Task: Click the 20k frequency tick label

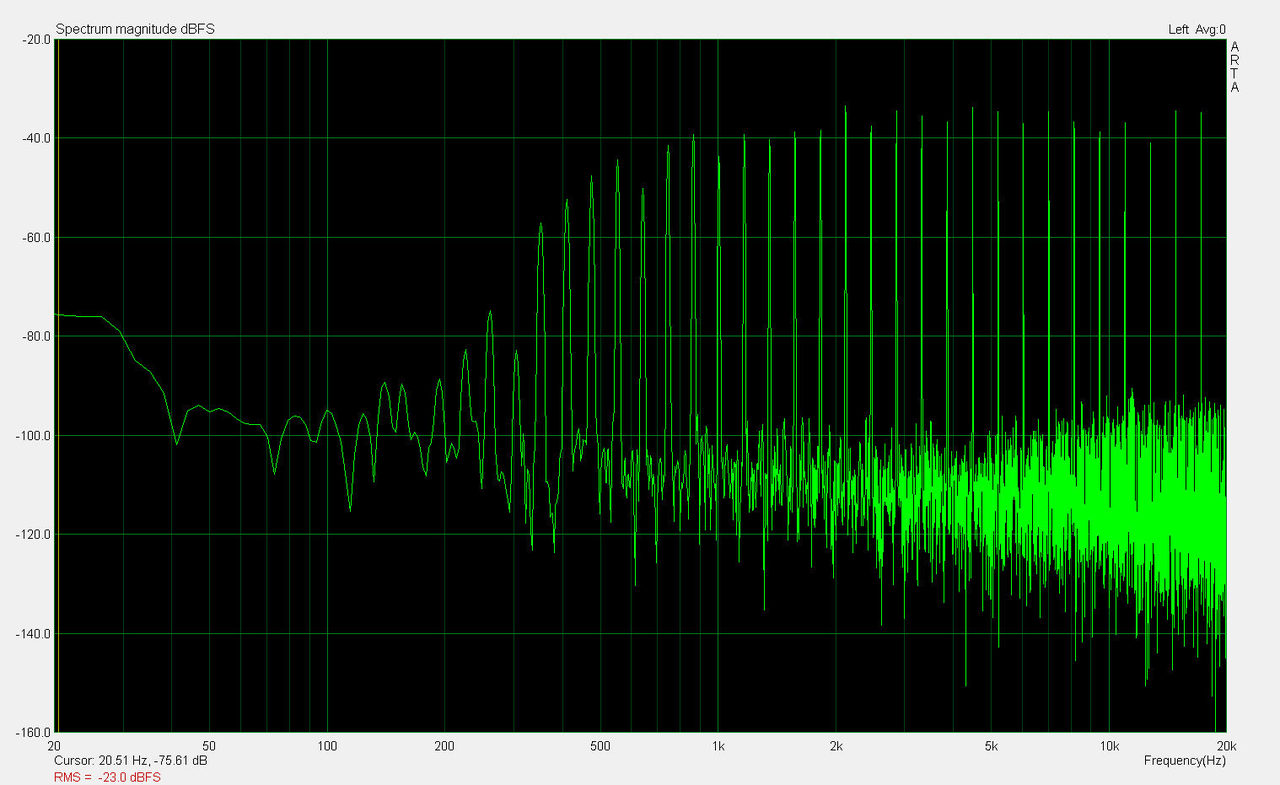Action: pos(1226,746)
